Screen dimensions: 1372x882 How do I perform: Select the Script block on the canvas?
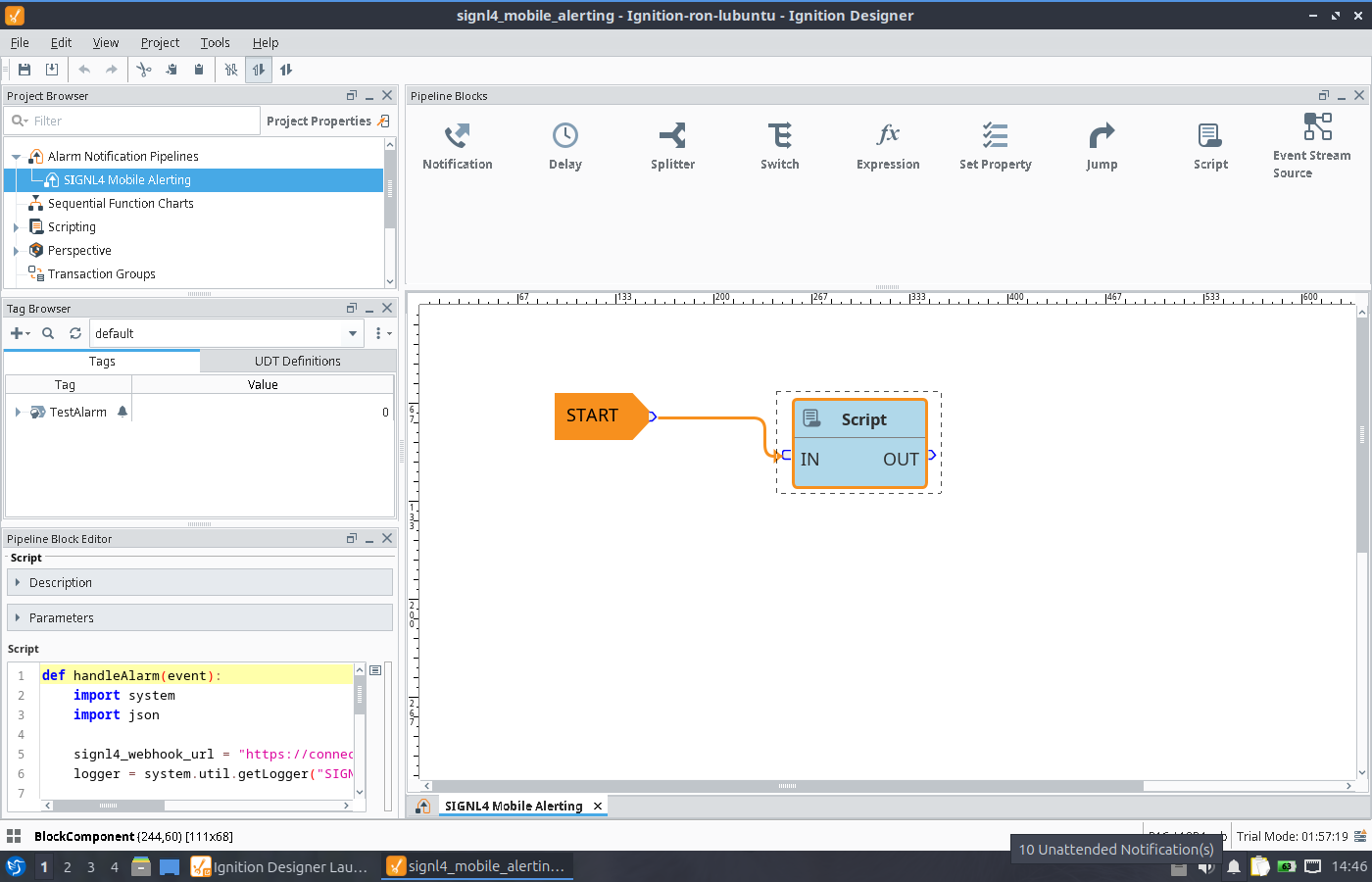click(x=859, y=443)
